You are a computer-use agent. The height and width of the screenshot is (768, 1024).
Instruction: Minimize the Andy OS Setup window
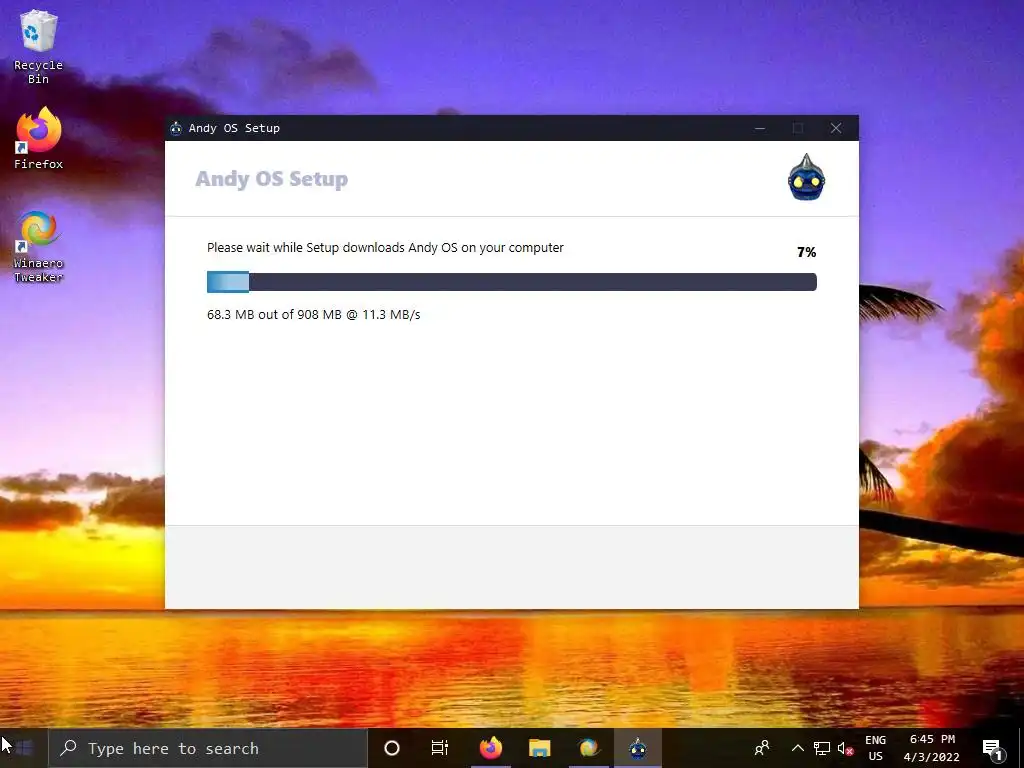tap(760, 128)
